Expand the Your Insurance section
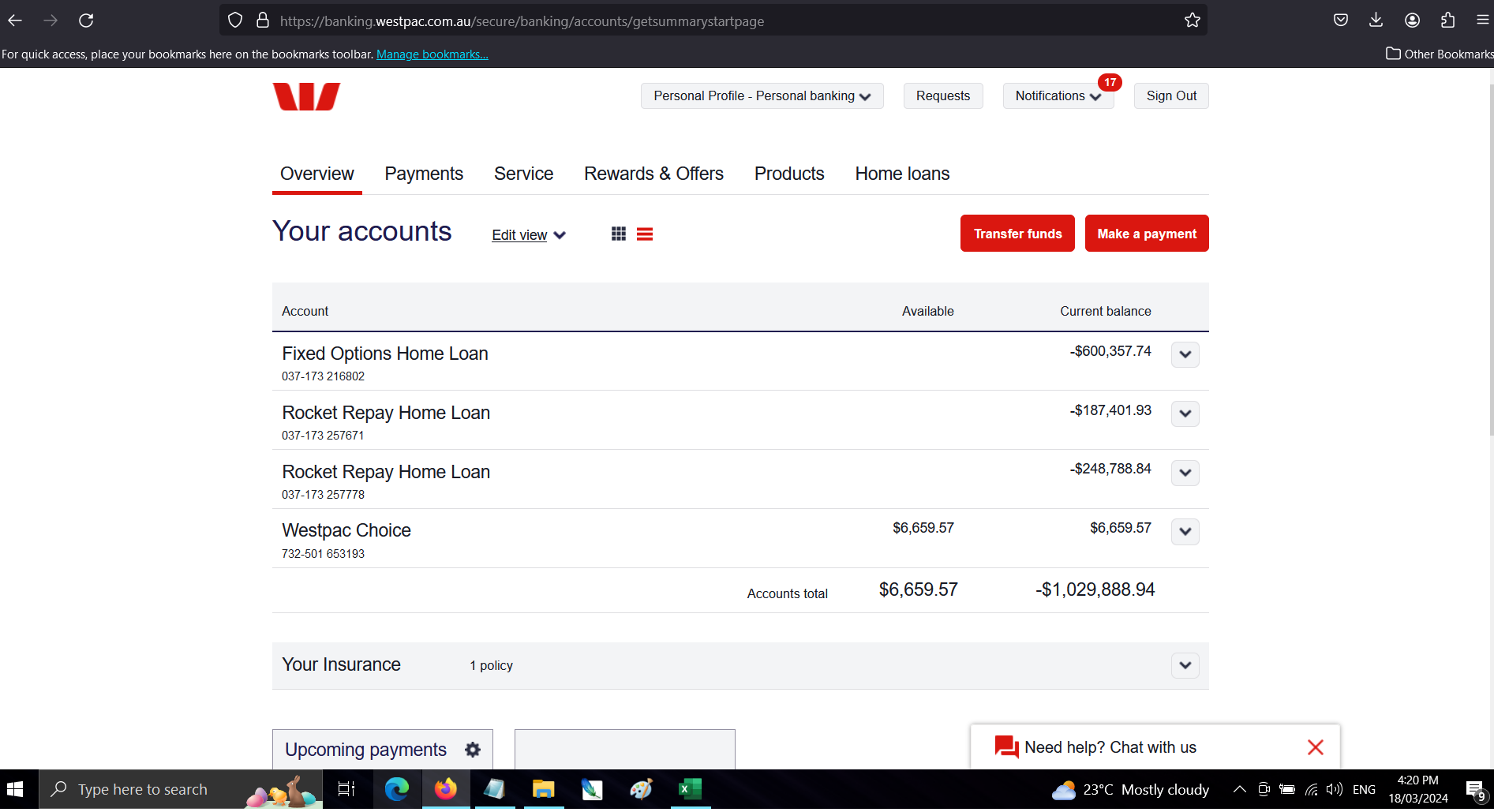1494x812 pixels. click(x=1185, y=665)
